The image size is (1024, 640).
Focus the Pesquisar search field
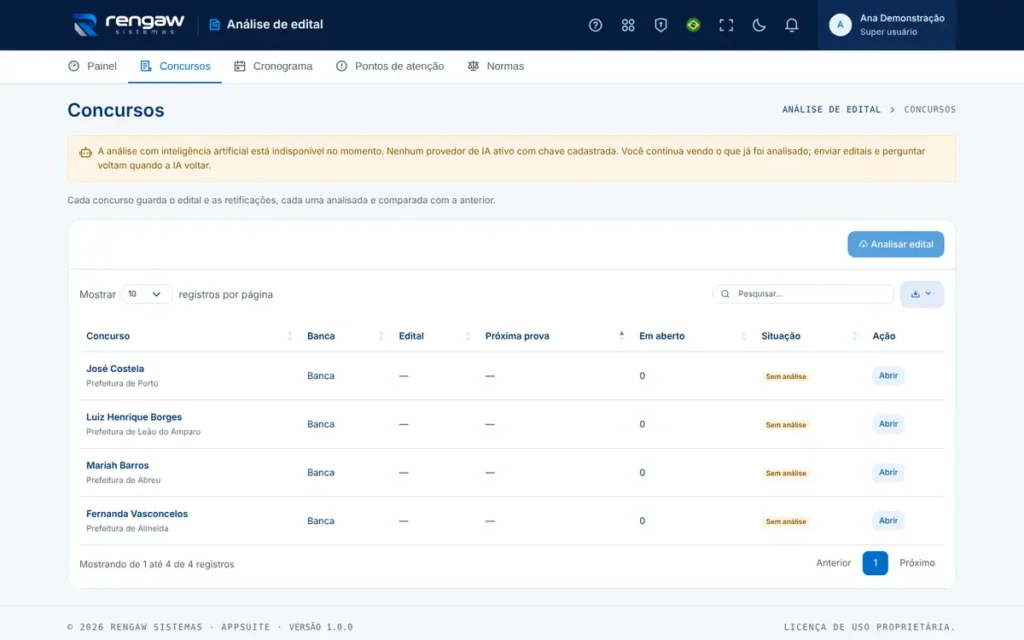coord(803,294)
